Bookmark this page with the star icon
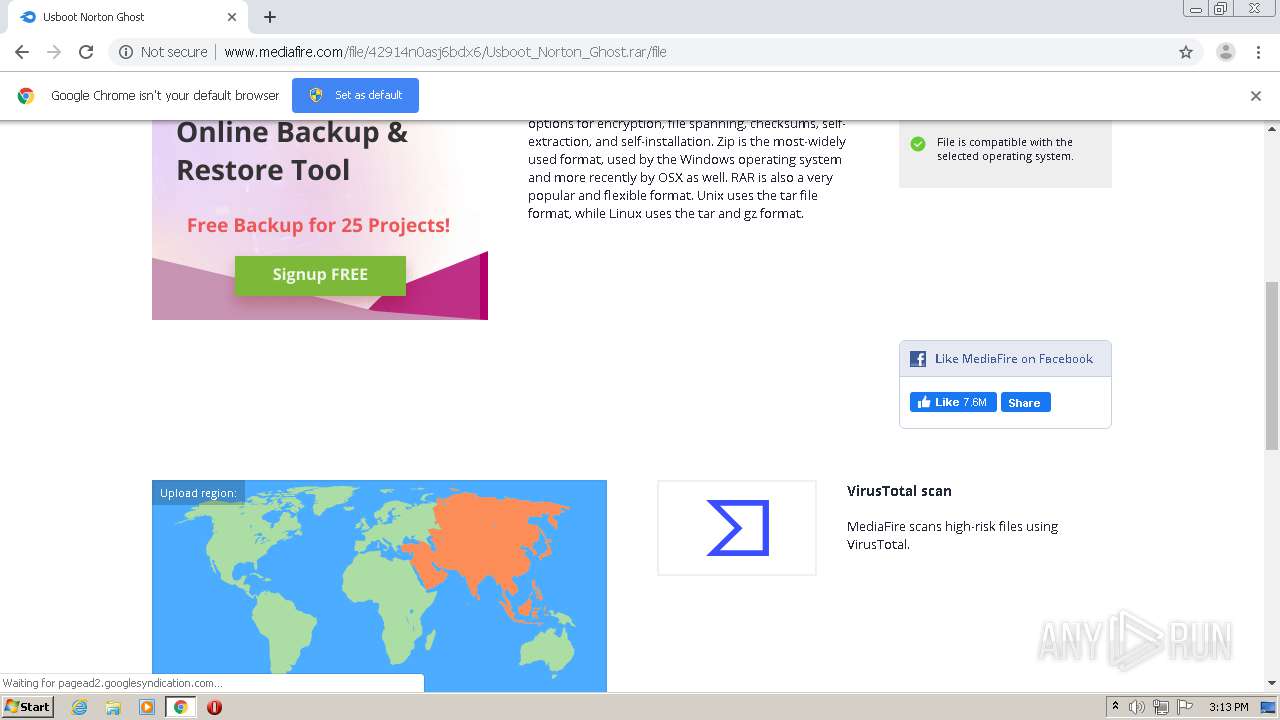This screenshot has height=720, width=1280. (x=1186, y=52)
